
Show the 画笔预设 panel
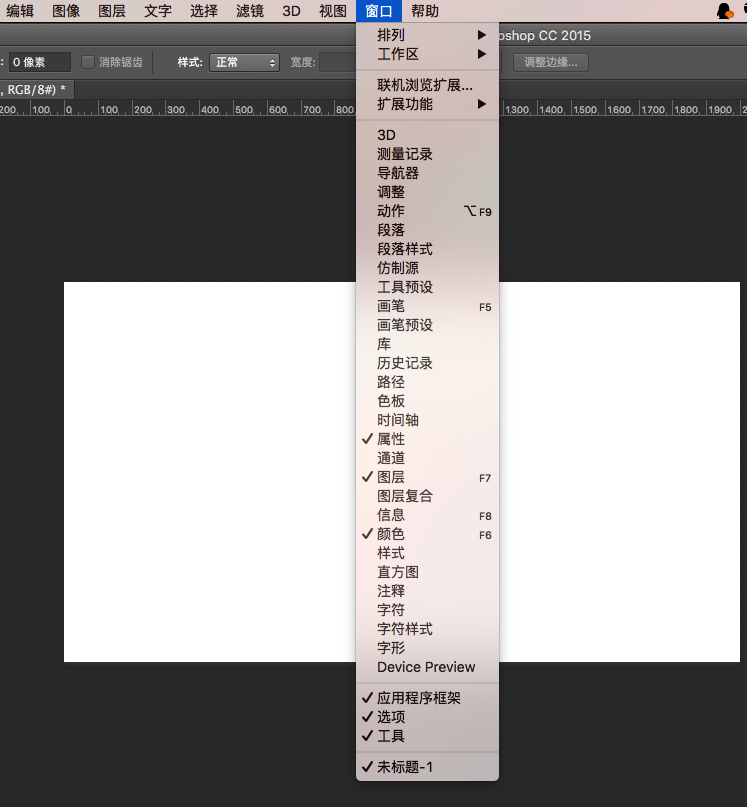coord(427,325)
